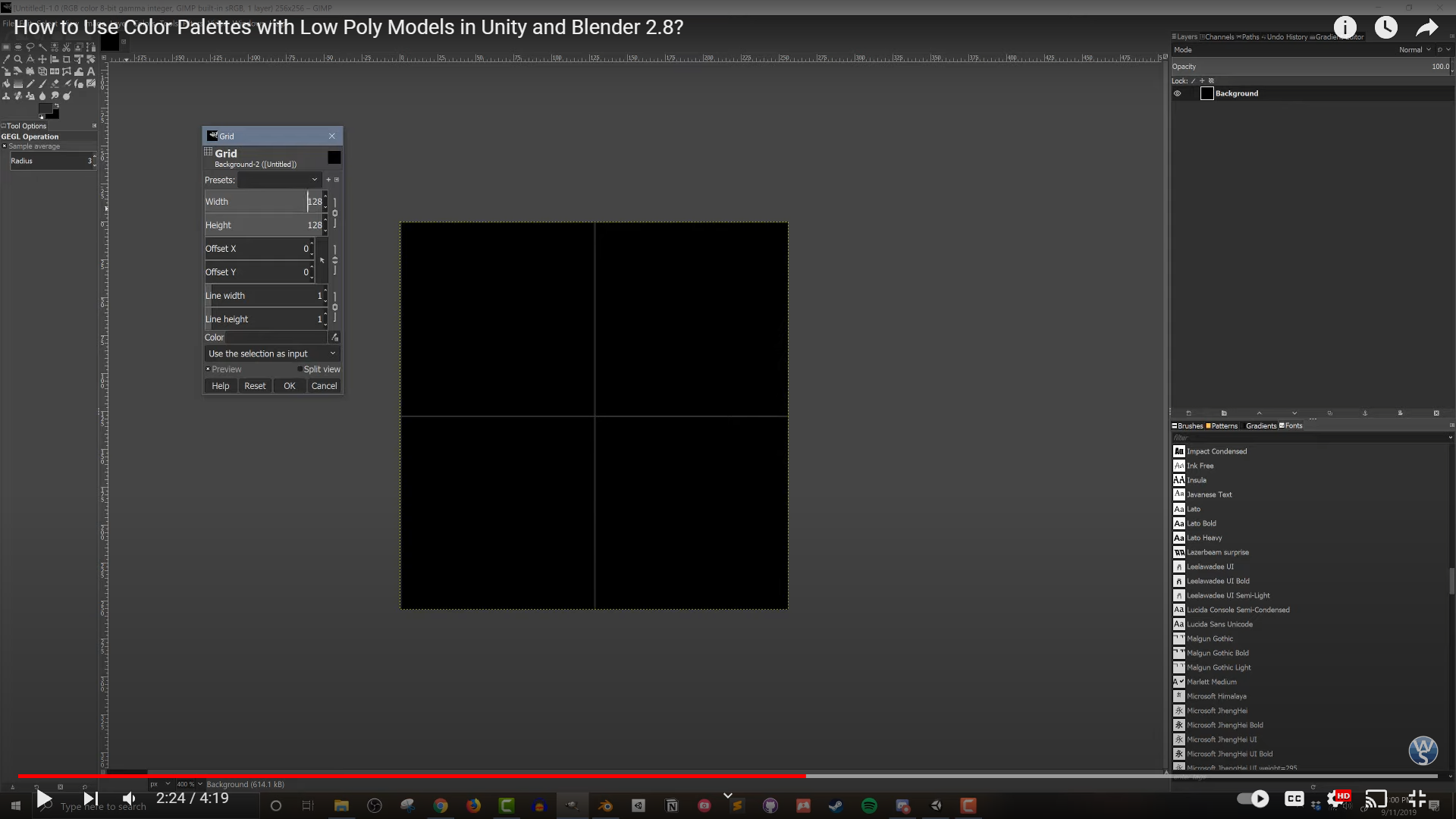The width and height of the screenshot is (1456, 819).
Task: Select the Scissors Select tool
Action: [67, 47]
